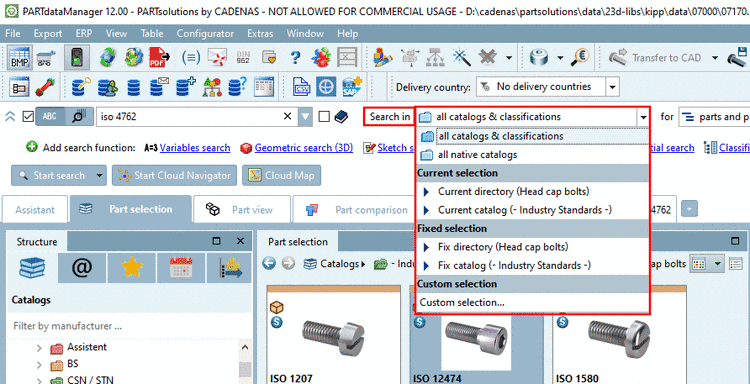Viewport: 750px width, 384px height.
Task: Click the CSV document icon
Action: tap(301, 87)
